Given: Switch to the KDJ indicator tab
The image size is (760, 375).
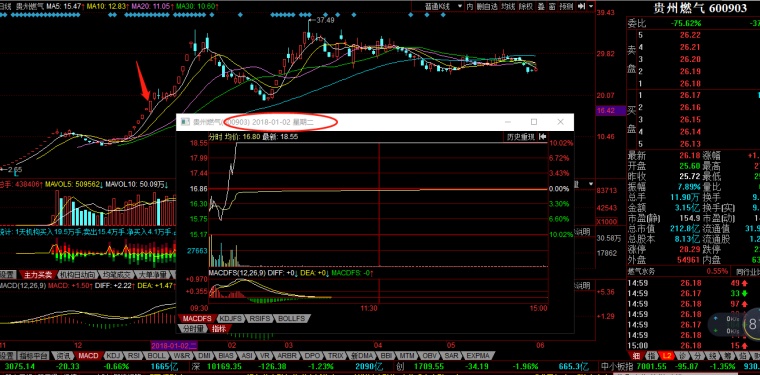Looking at the screenshot, I should pos(112,356).
